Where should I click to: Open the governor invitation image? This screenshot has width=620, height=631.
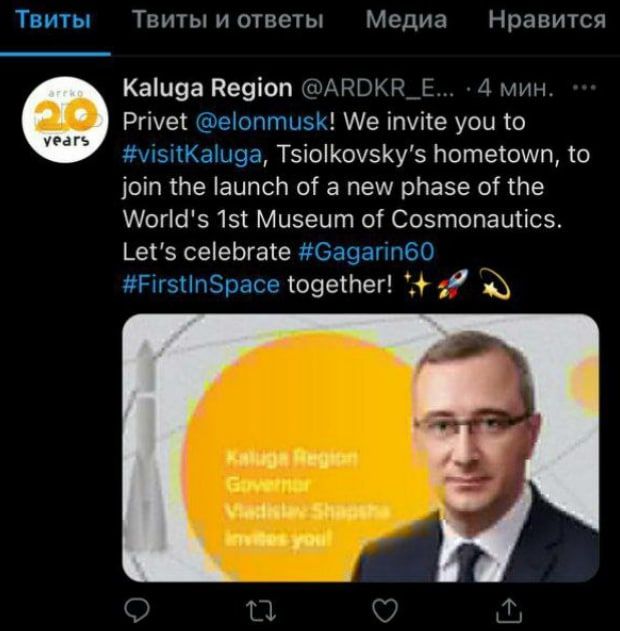point(360,448)
